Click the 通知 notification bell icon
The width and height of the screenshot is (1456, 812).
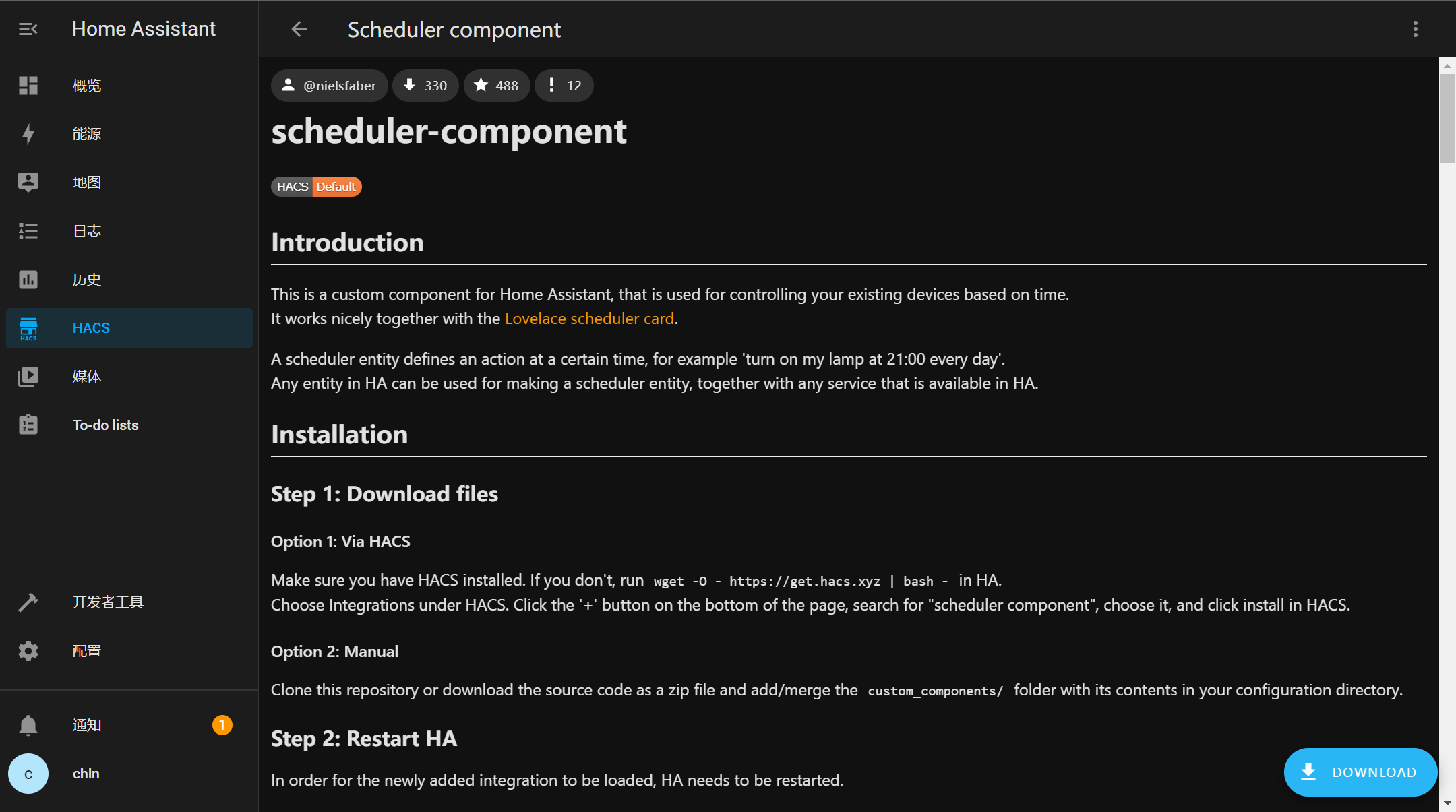(x=28, y=725)
